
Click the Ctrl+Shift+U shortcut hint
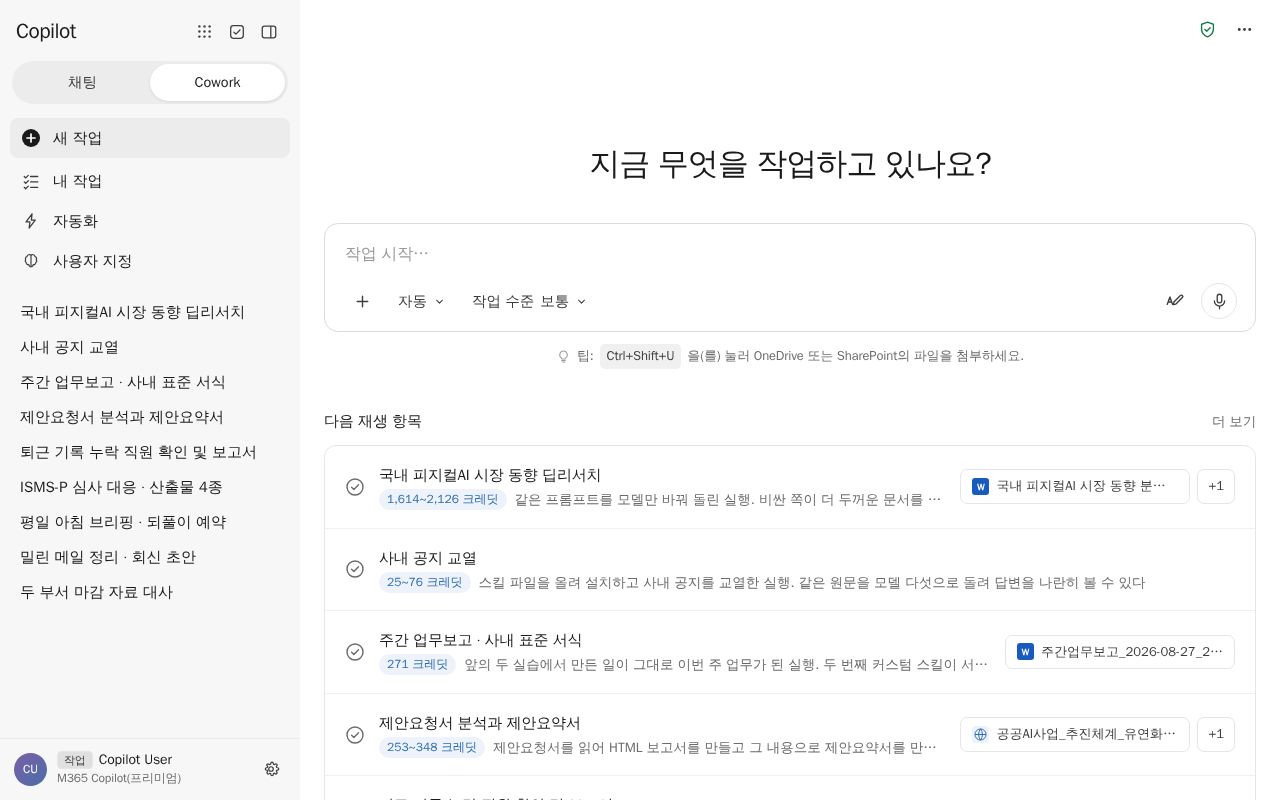click(640, 356)
